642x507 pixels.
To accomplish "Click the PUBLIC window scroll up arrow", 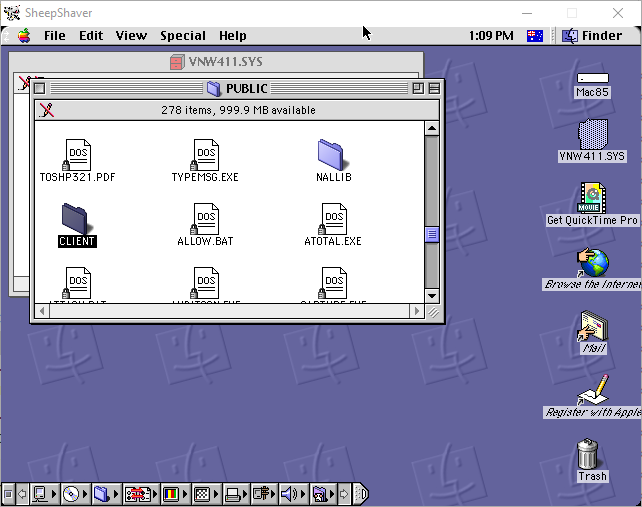I will 432,128.
